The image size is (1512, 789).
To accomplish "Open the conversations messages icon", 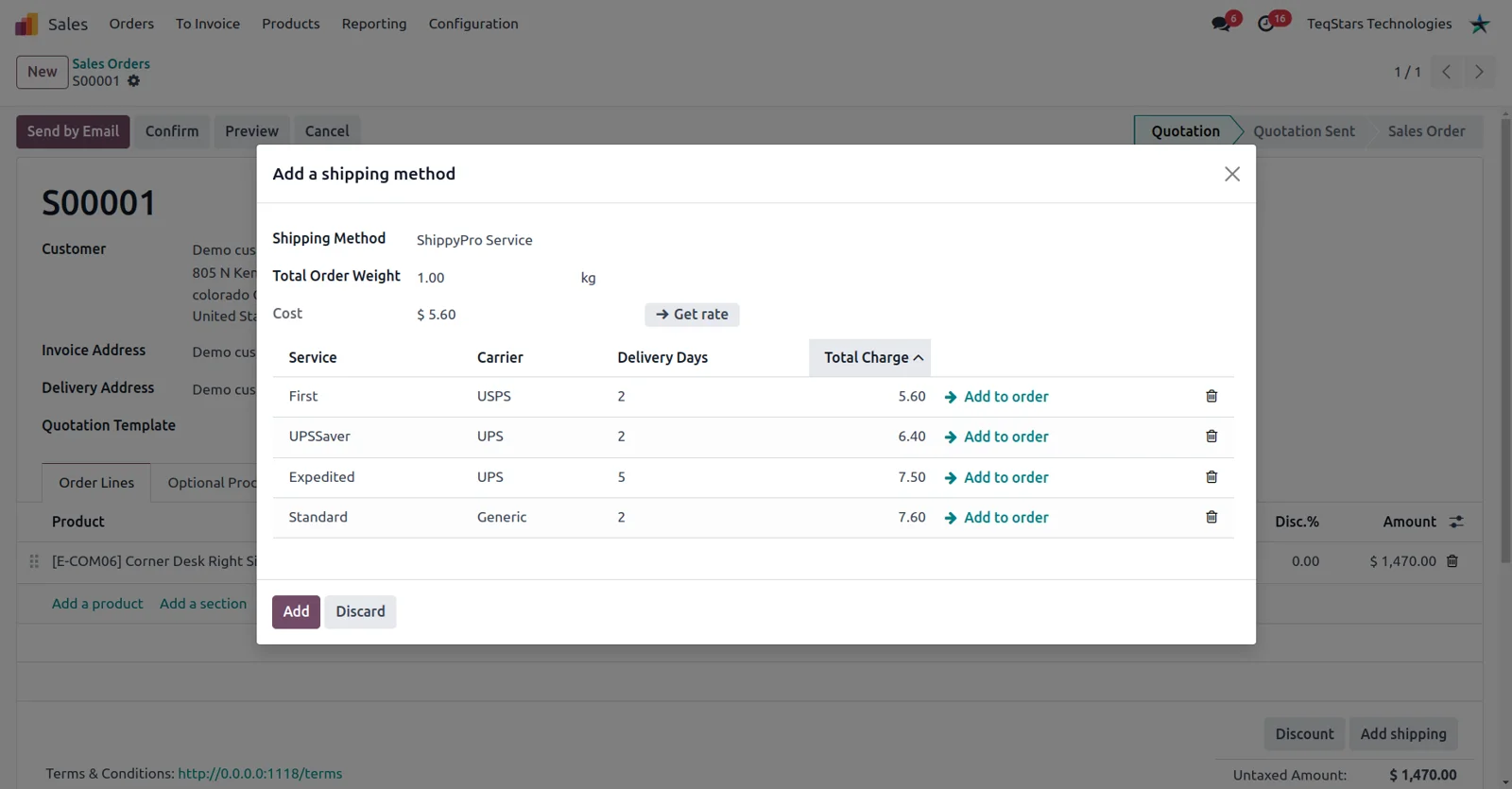I will [x=1221, y=24].
